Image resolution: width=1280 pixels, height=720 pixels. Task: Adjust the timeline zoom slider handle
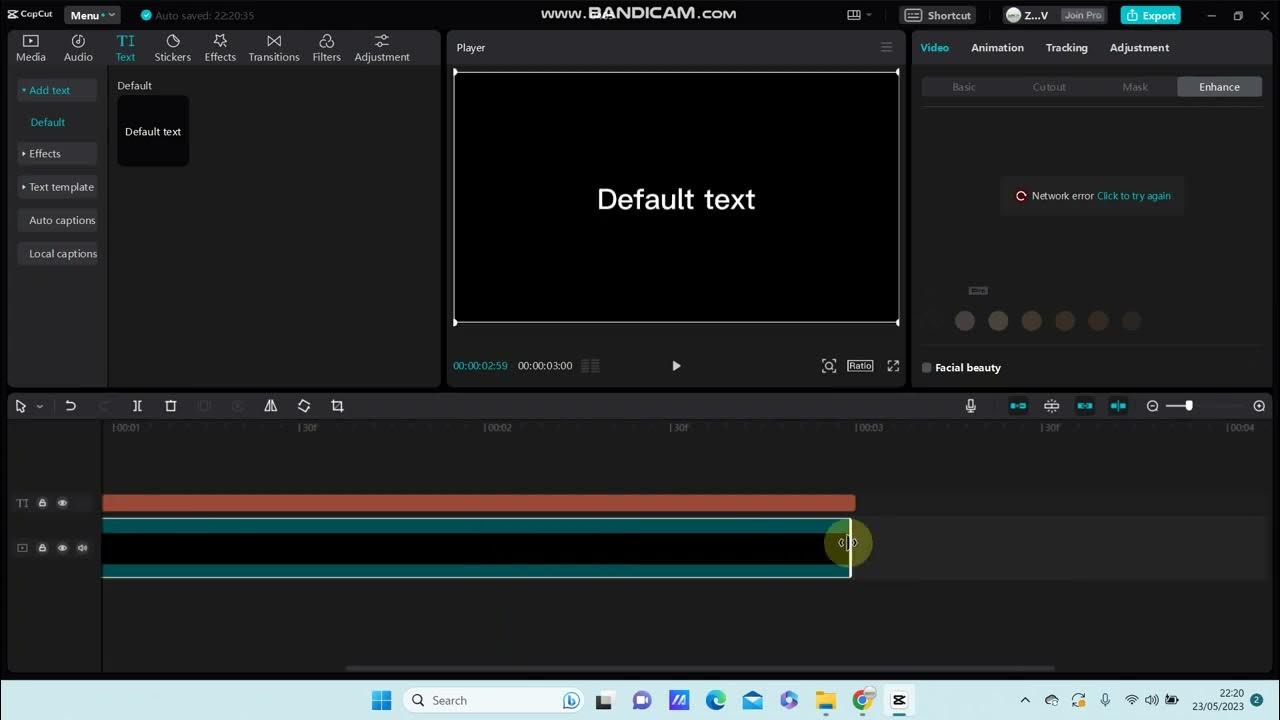(x=1188, y=406)
